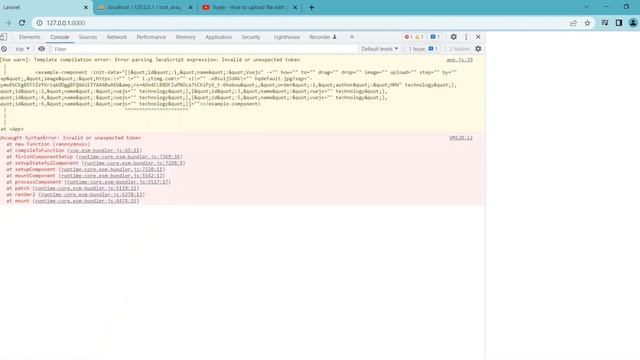The width and height of the screenshot is (640, 360).
Task: Click the 'Uncaught SyntaxError' message text
Action: click(x=71, y=138)
